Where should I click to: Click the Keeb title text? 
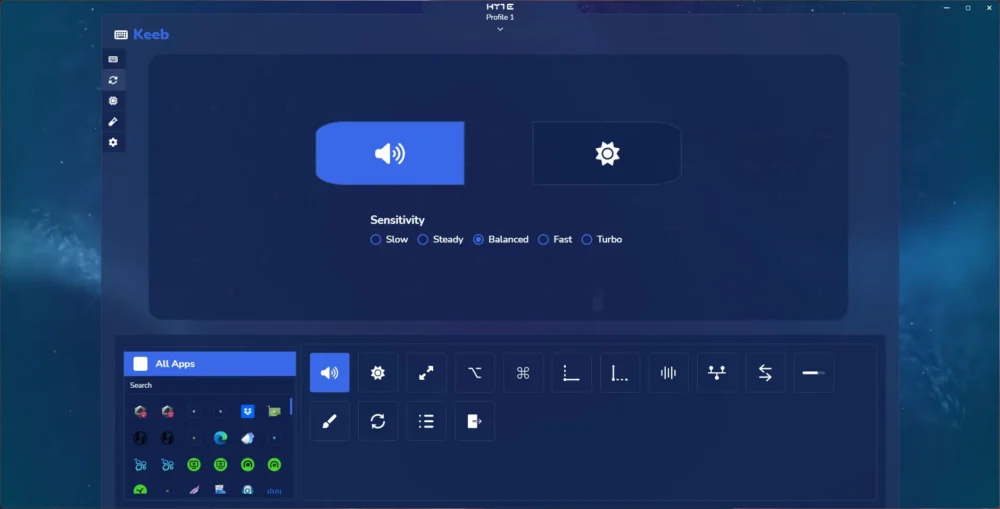151,34
